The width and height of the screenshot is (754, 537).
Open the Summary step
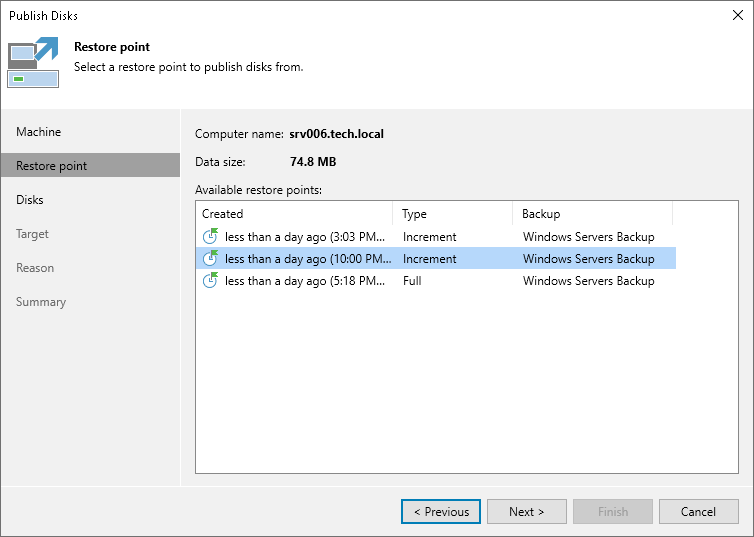tap(41, 302)
